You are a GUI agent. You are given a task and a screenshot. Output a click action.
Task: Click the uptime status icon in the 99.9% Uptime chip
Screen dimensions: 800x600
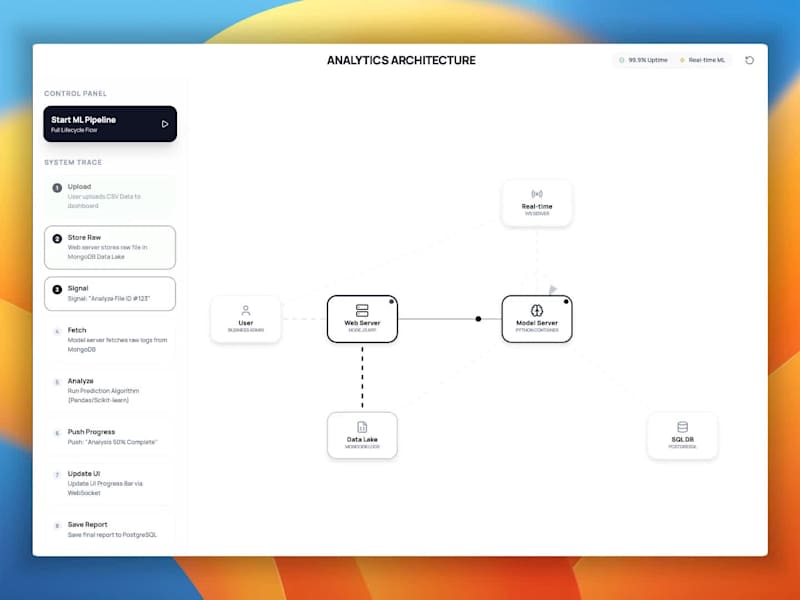623,59
